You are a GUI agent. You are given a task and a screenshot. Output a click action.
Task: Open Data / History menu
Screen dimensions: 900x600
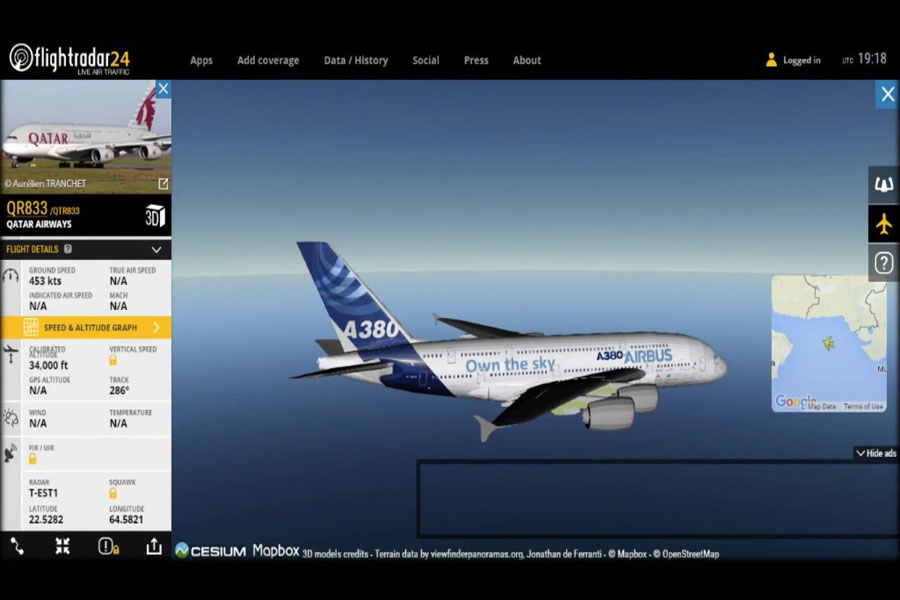point(356,60)
